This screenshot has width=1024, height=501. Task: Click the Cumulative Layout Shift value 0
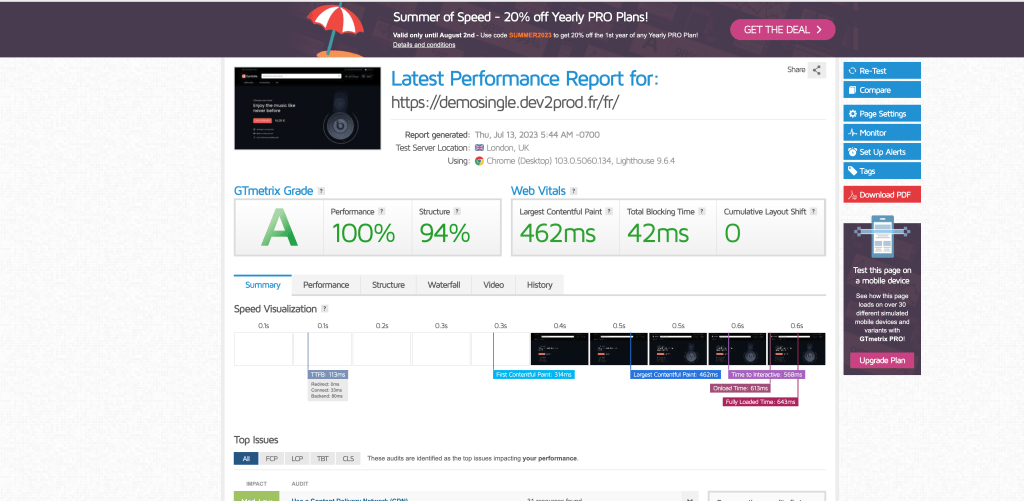click(732, 234)
